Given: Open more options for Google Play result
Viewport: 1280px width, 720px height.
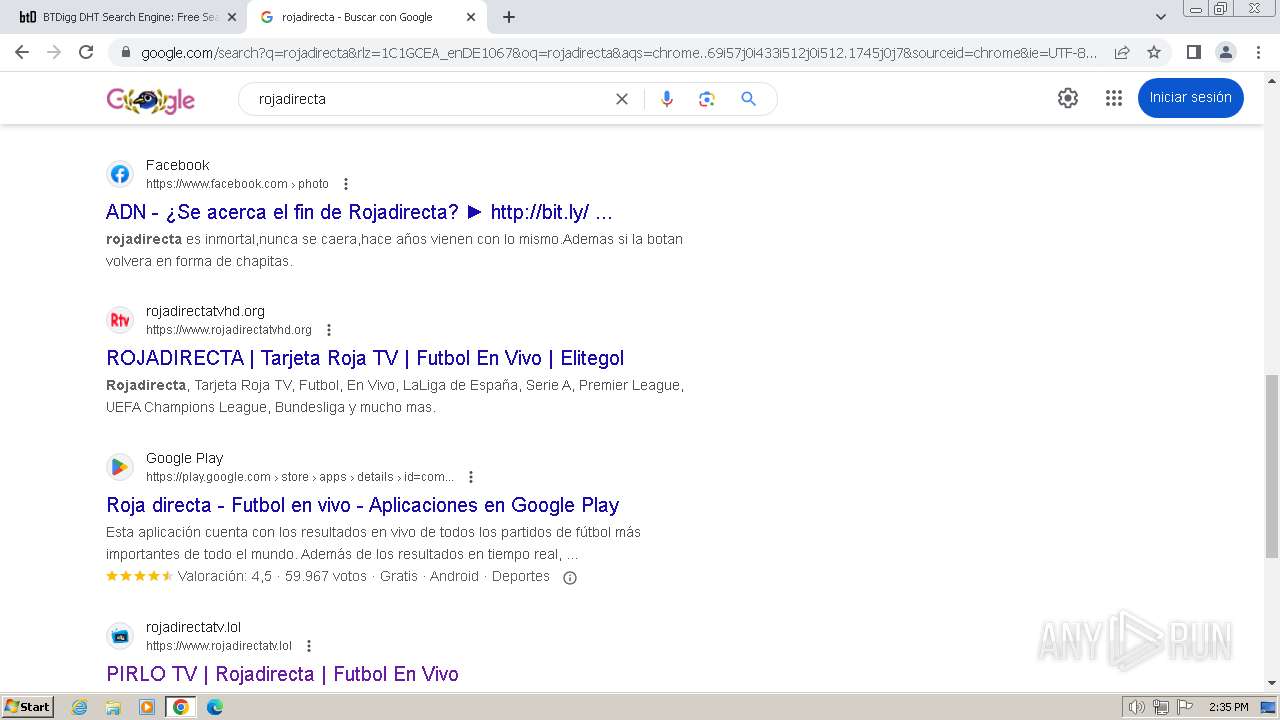Looking at the screenshot, I should pos(471,477).
